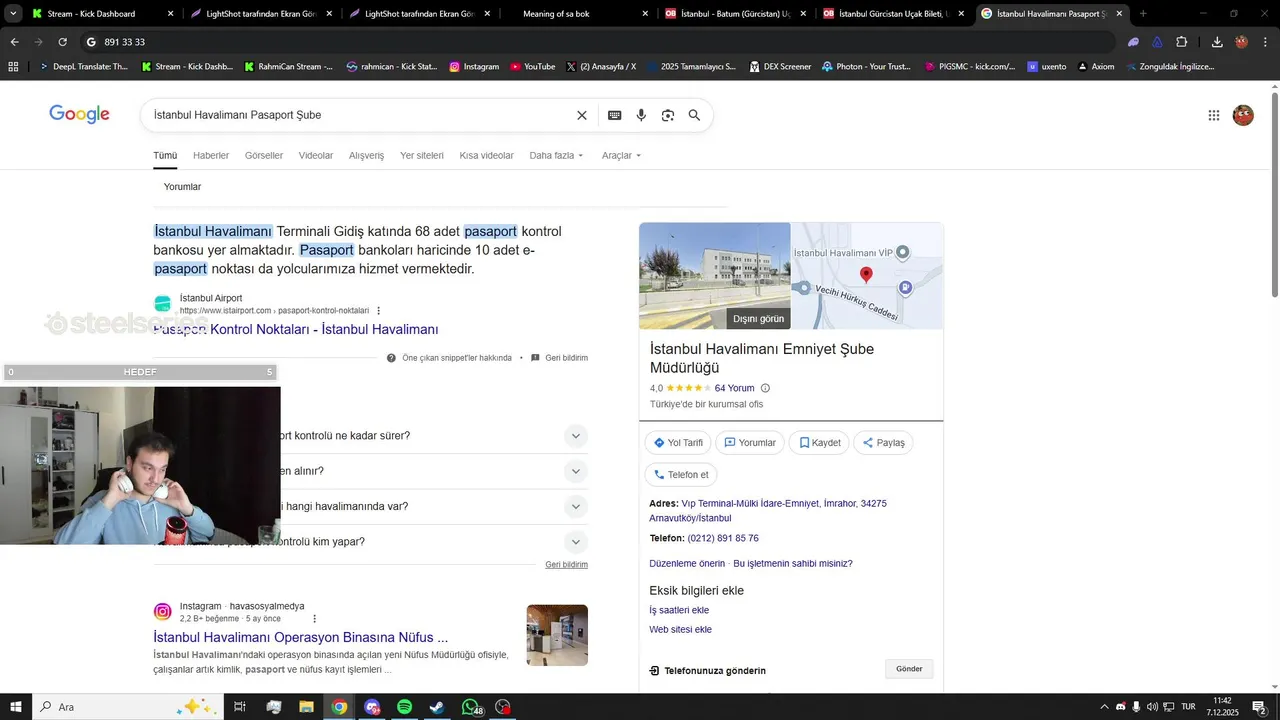Viewport: 1280px width, 720px height.
Task: Open the Axiom bookmark
Action: pos(1096,66)
